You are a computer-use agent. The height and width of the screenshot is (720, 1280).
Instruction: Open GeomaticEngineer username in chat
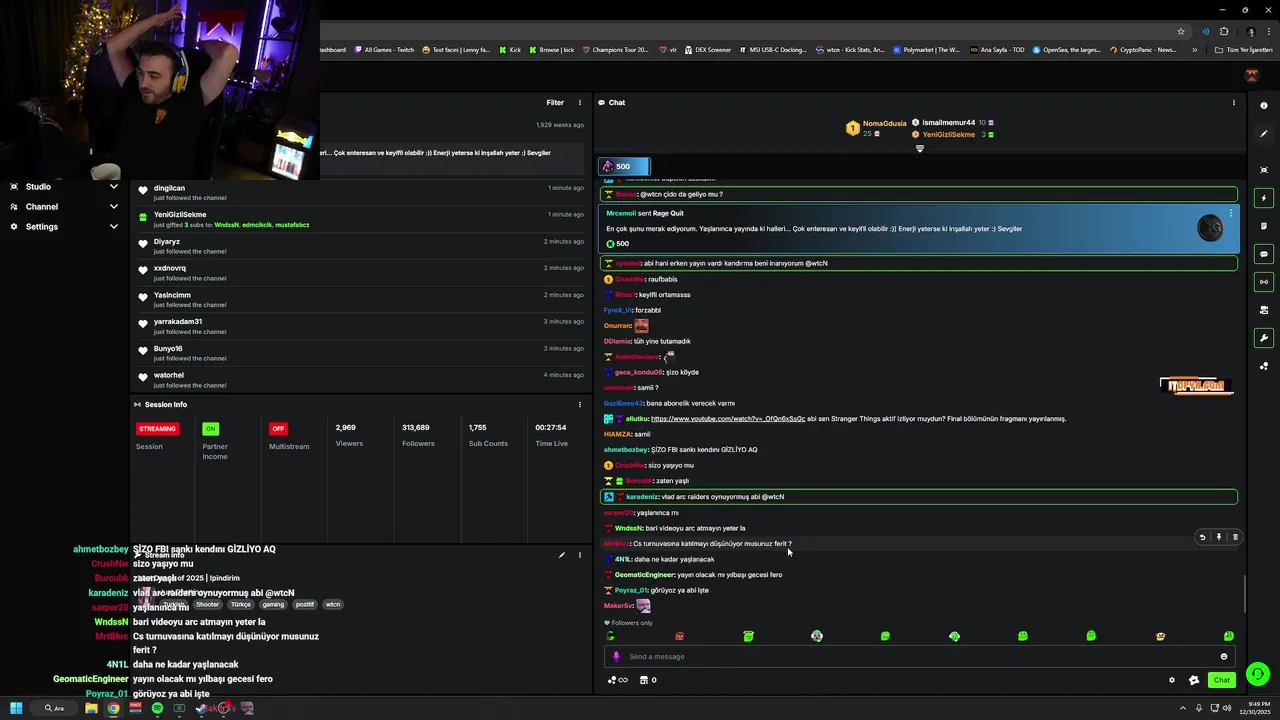[x=645, y=575]
